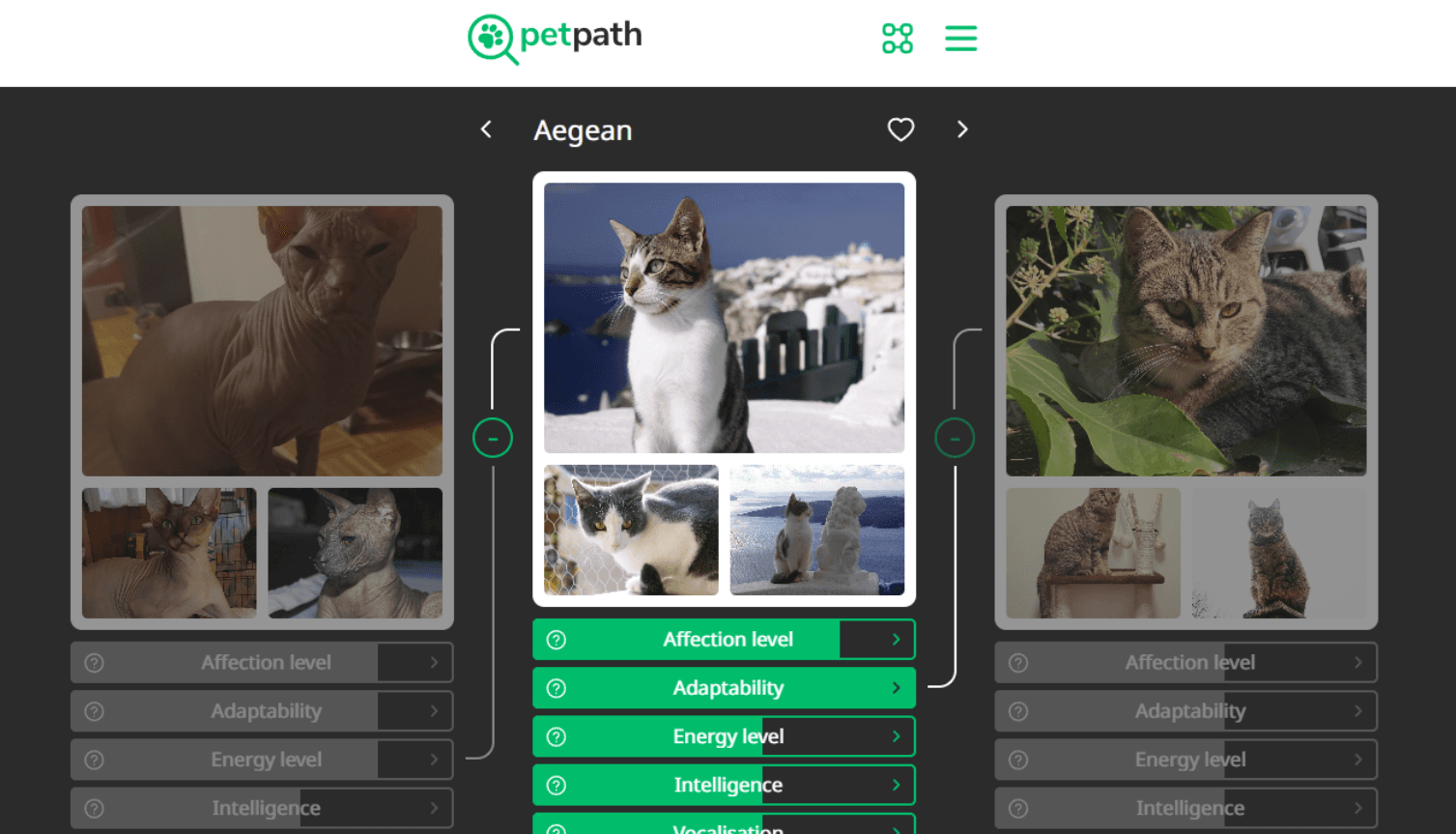Toggle the heart to favorite Aegean
This screenshot has height=834, width=1456.
click(x=899, y=129)
